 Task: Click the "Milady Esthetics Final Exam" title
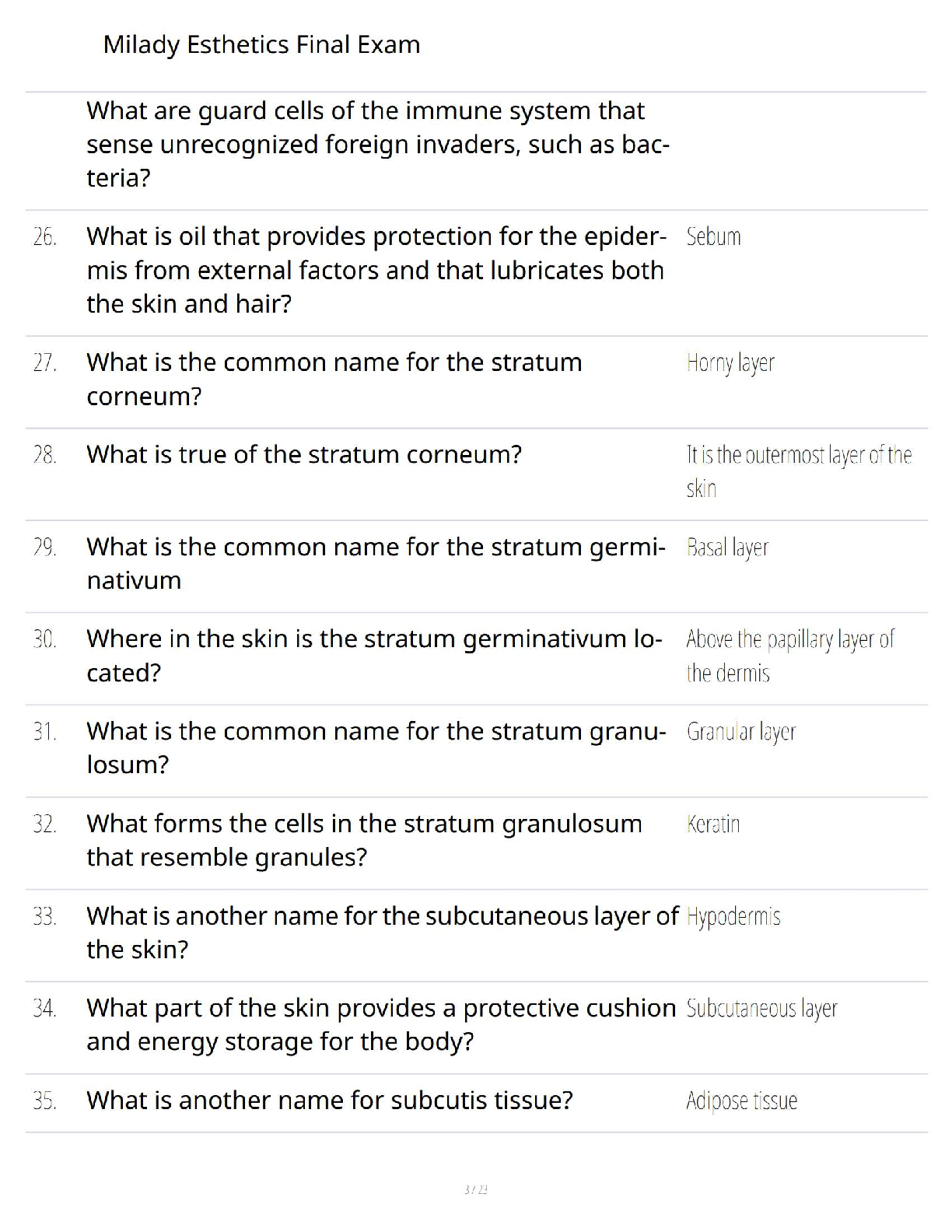pyautogui.click(x=261, y=45)
